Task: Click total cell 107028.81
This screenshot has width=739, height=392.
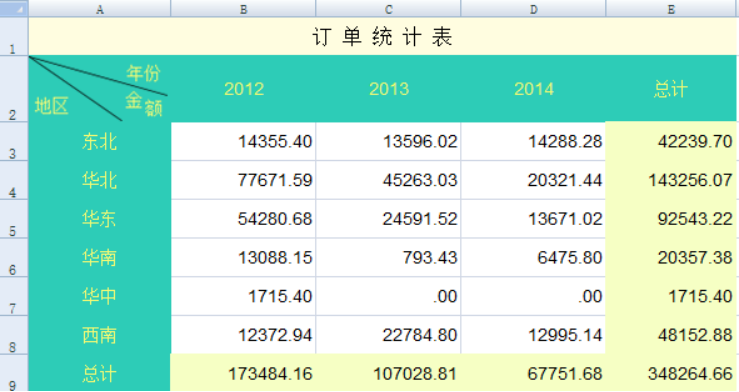Action: tap(388, 373)
